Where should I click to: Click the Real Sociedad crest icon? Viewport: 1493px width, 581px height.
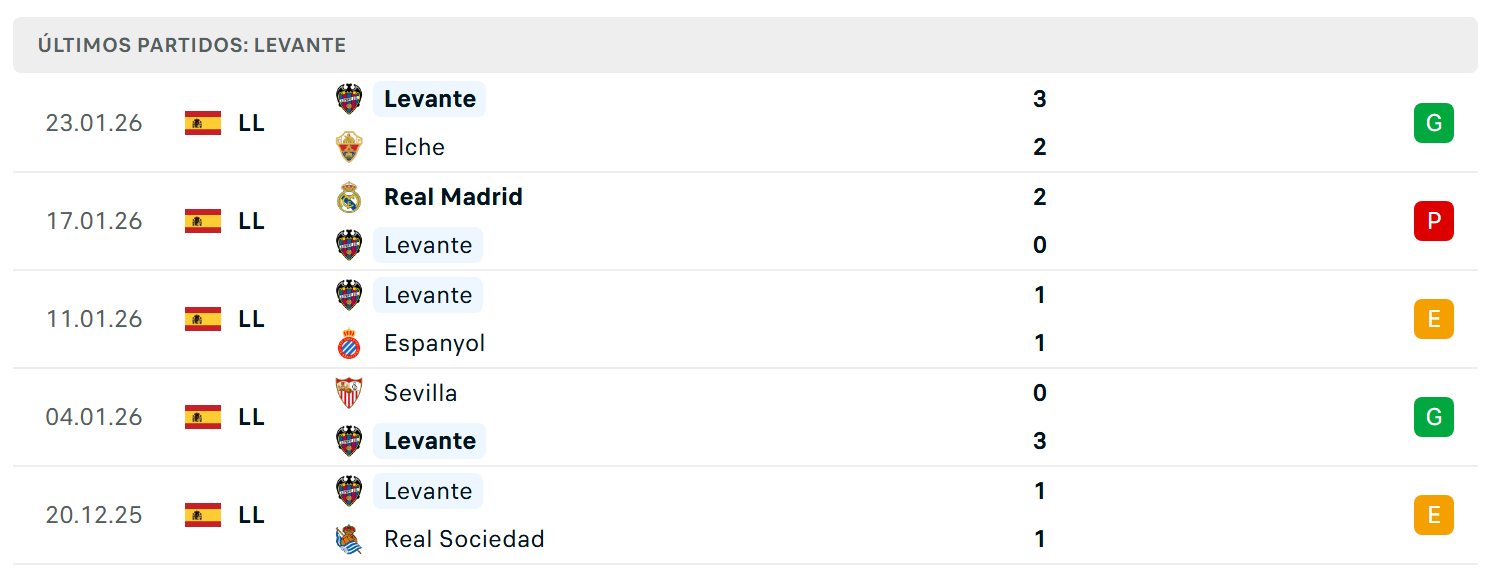click(x=348, y=539)
